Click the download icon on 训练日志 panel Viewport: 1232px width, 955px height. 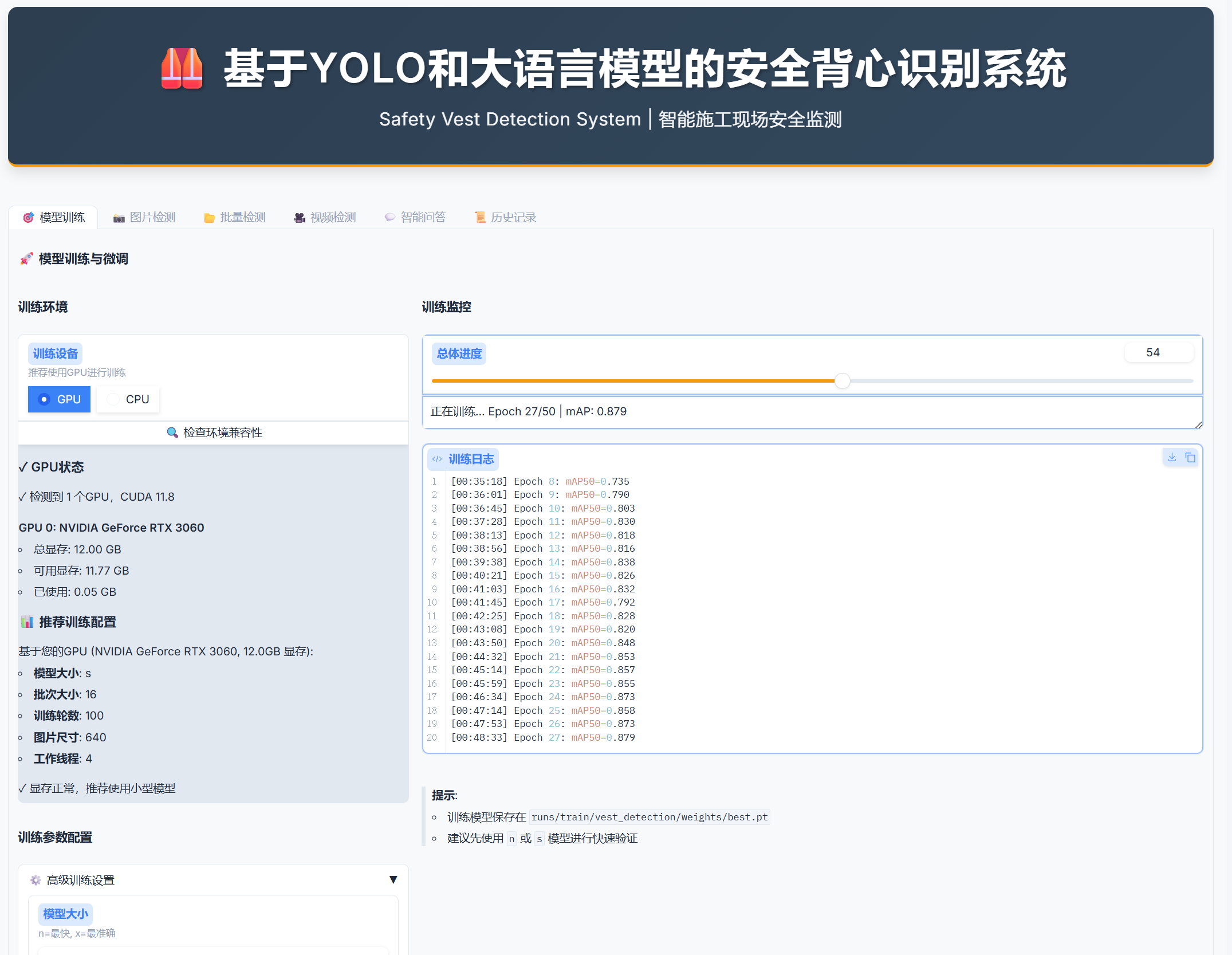[1171, 458]
